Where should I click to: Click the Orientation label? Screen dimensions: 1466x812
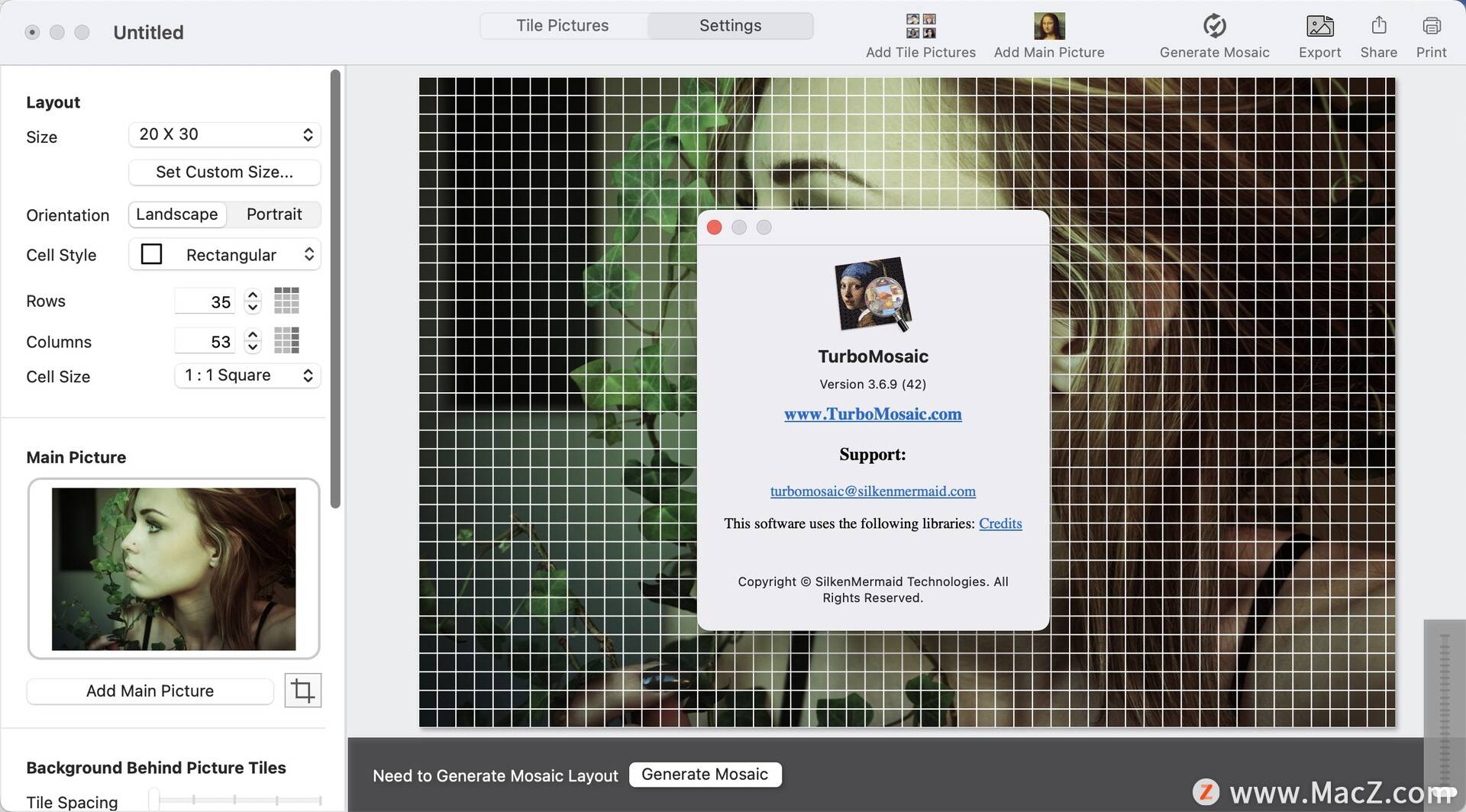click(67, 215)
